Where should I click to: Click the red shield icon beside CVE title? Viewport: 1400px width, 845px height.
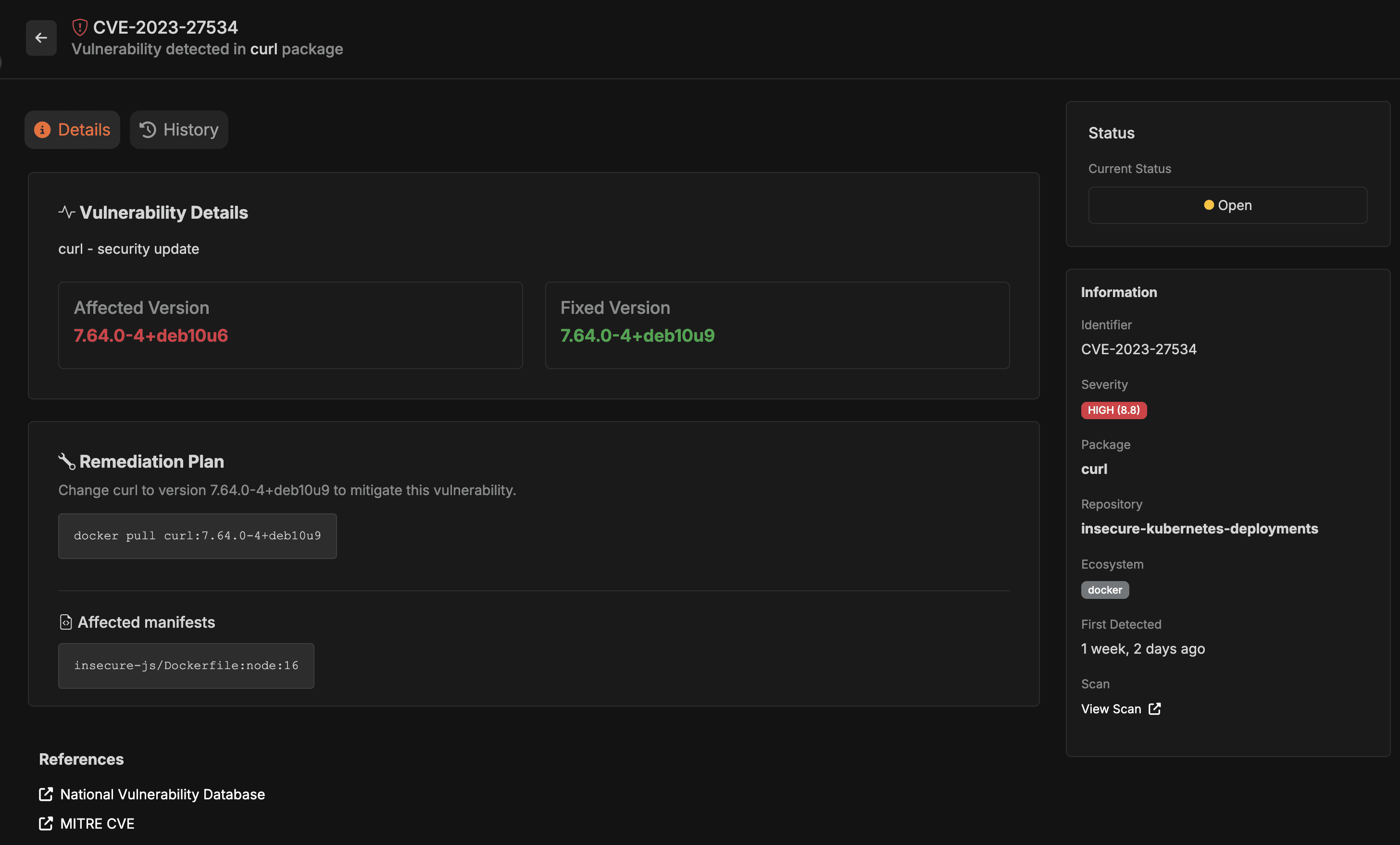[79, 27]
